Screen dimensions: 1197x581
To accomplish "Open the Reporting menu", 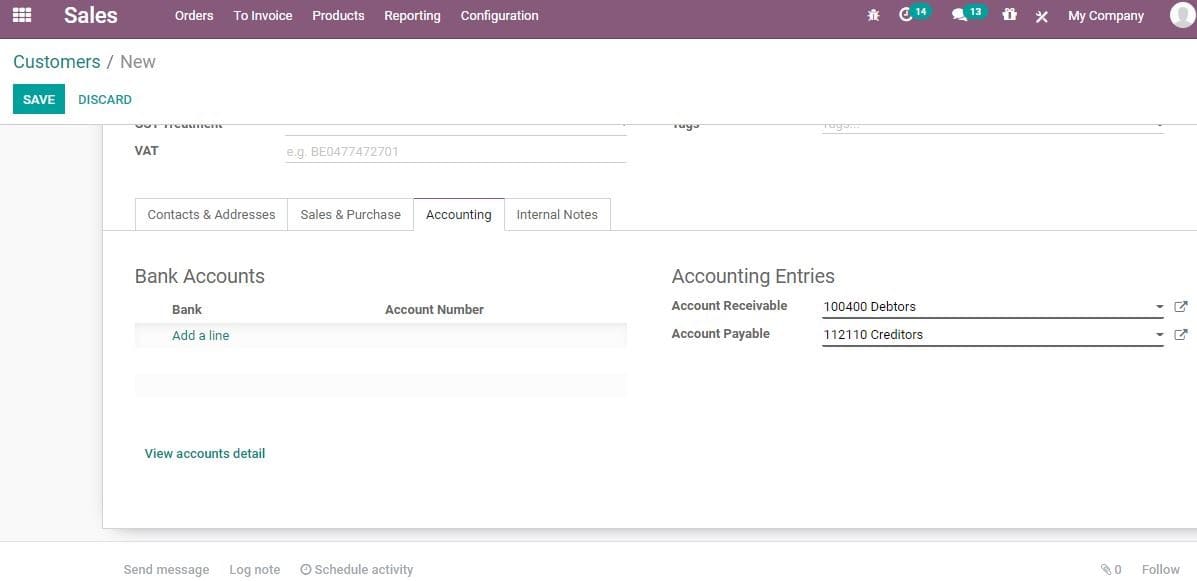I will (x=412, y=15).
